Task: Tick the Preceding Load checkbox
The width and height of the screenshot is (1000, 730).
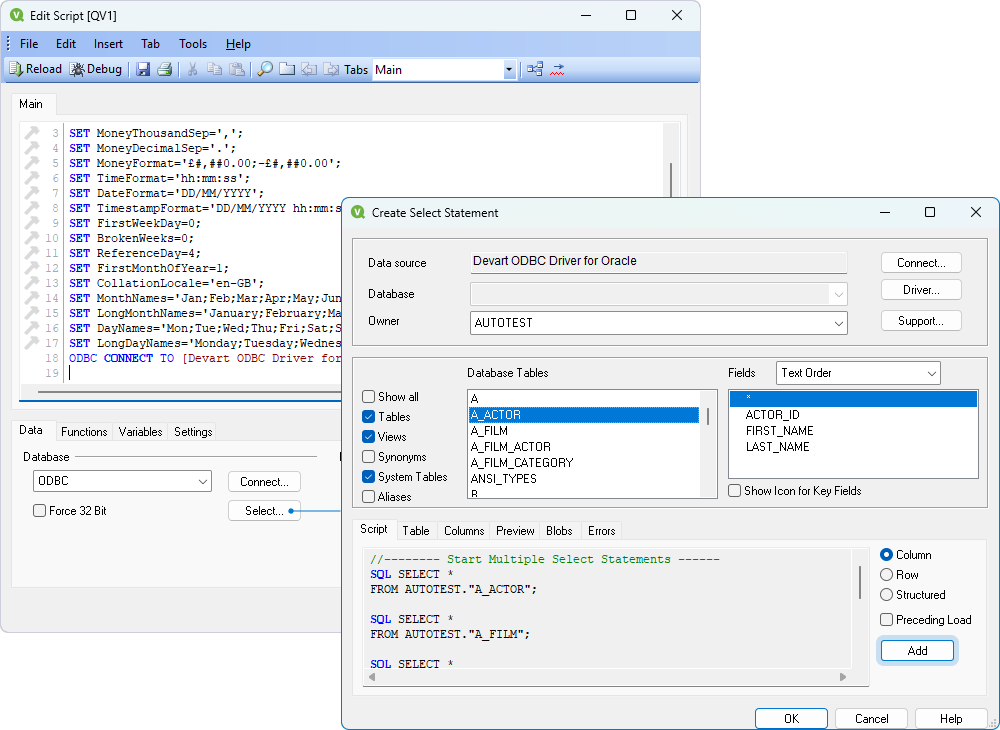Action: coord(887,620)
